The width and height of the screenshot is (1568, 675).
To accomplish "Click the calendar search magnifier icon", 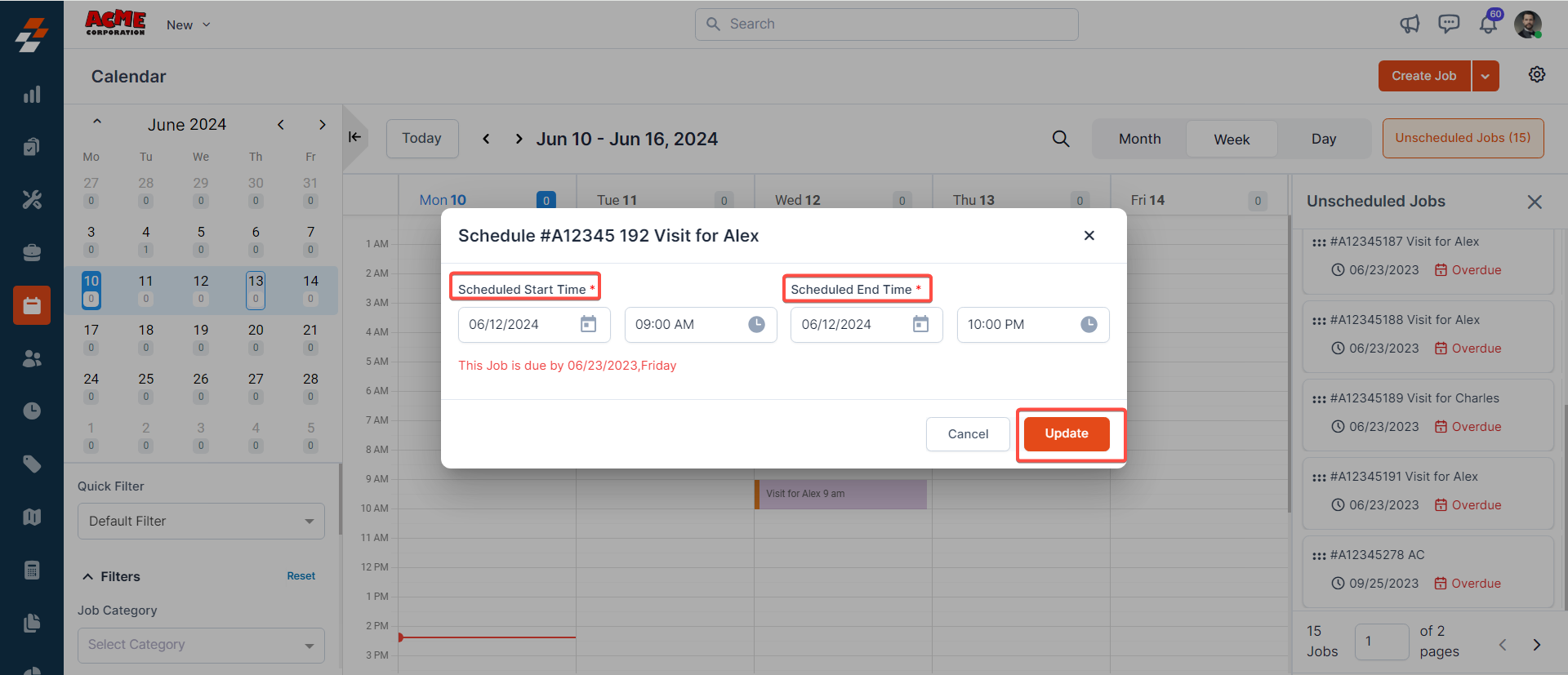I will (x=1060, y=139).
